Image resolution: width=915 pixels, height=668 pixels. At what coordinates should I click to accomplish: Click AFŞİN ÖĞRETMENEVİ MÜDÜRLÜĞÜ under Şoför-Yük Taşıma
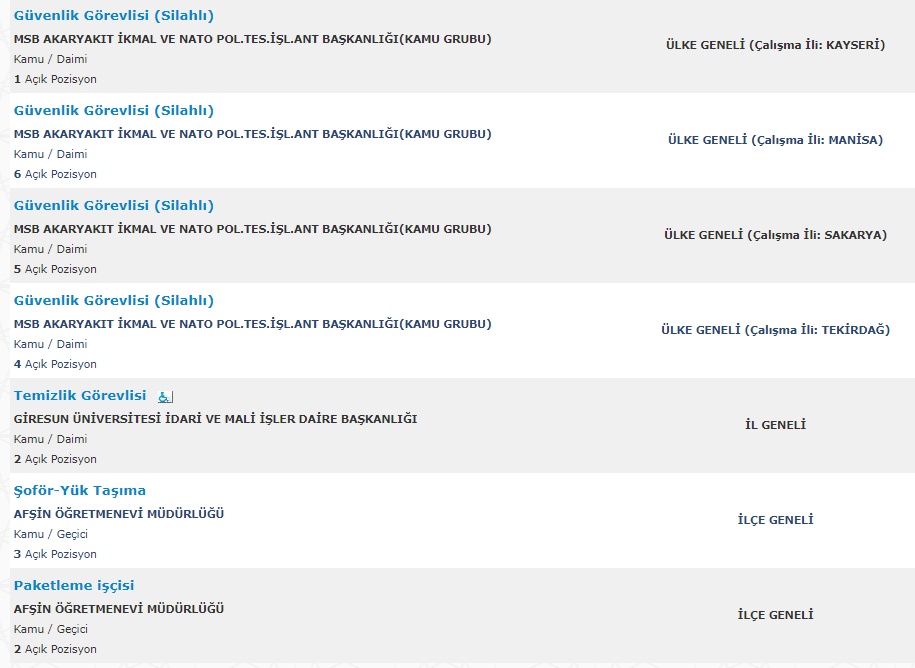coord(119,514)
